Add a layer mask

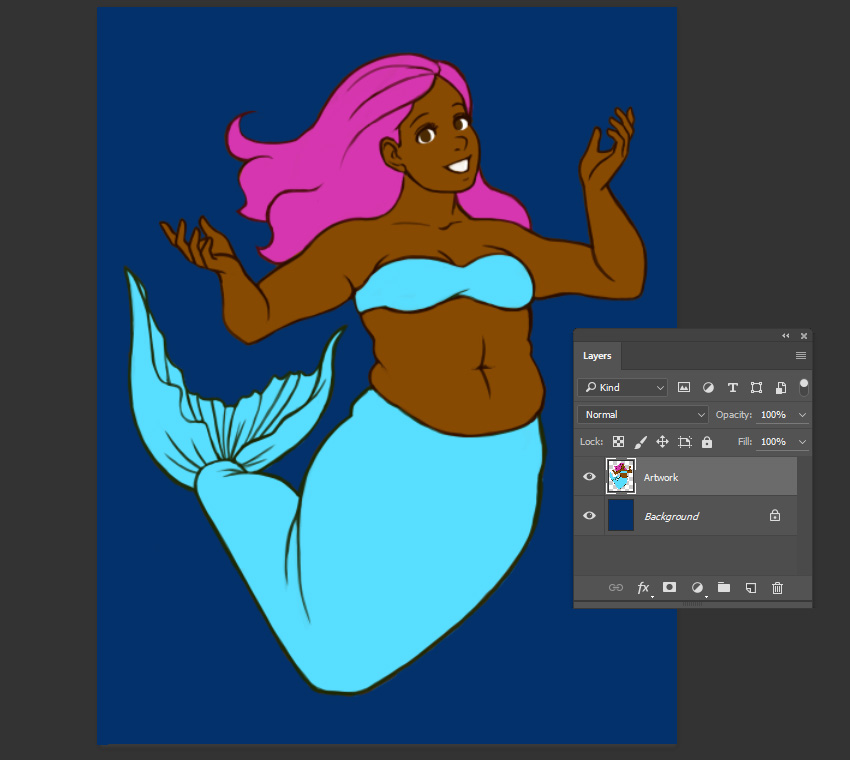[669, 587]
